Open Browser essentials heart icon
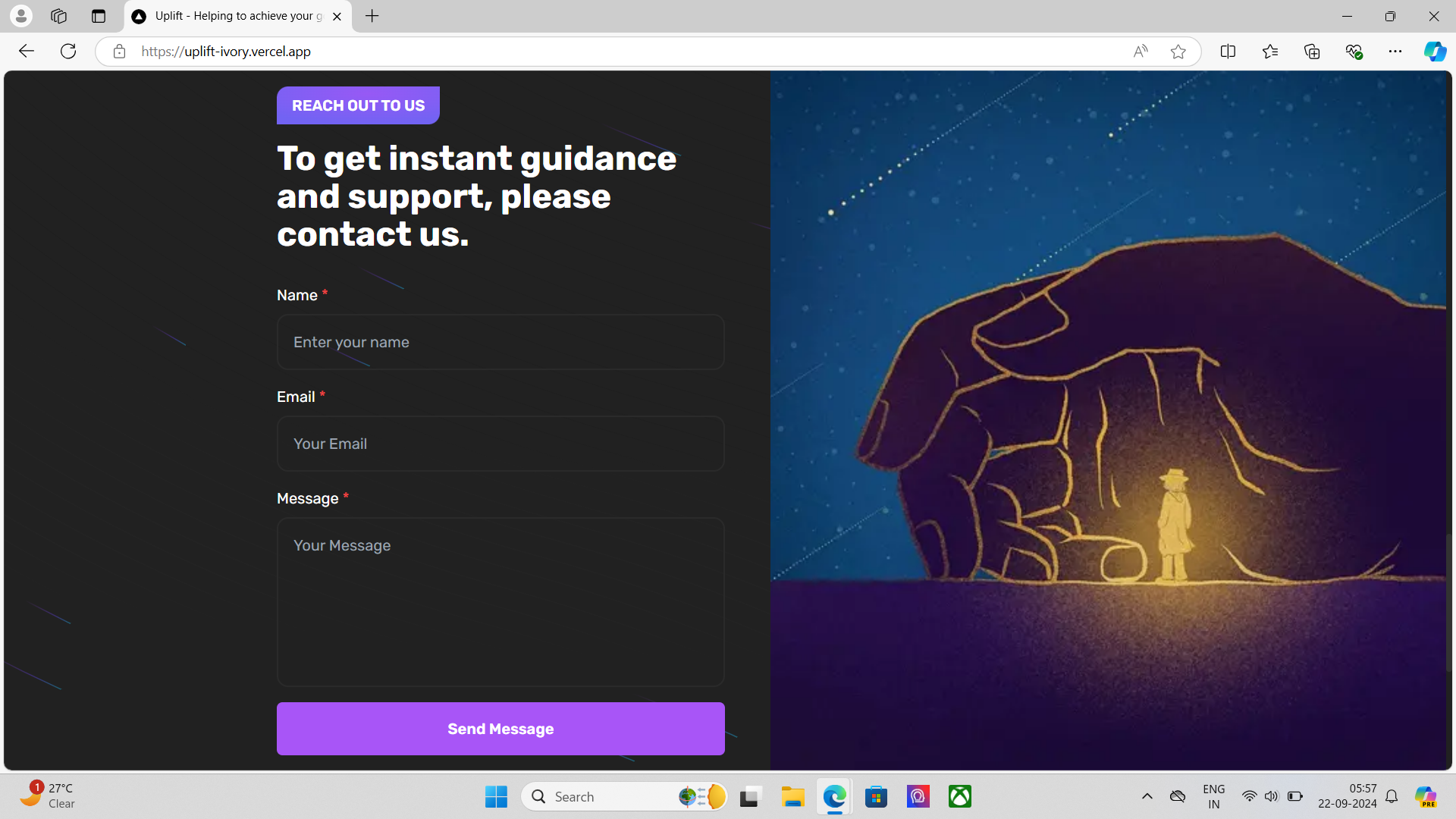This screenshot has height=819, width=1456. [x=1354, y=51]
